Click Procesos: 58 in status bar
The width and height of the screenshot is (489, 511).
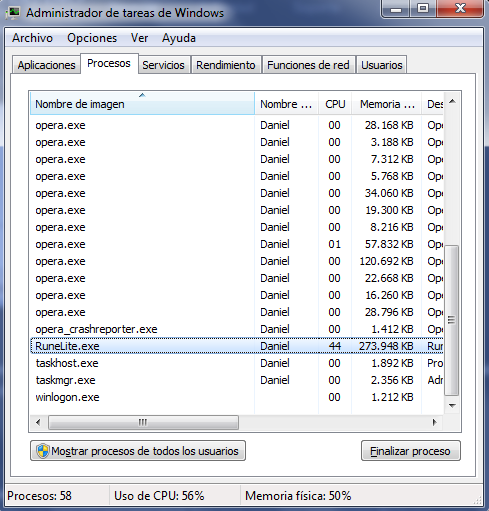coord(39,496)
